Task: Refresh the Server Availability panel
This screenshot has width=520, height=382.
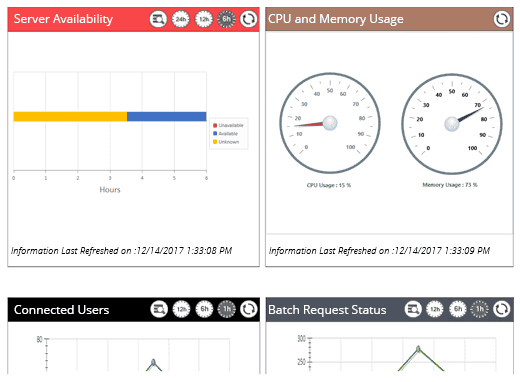Action: click(249, 19)
